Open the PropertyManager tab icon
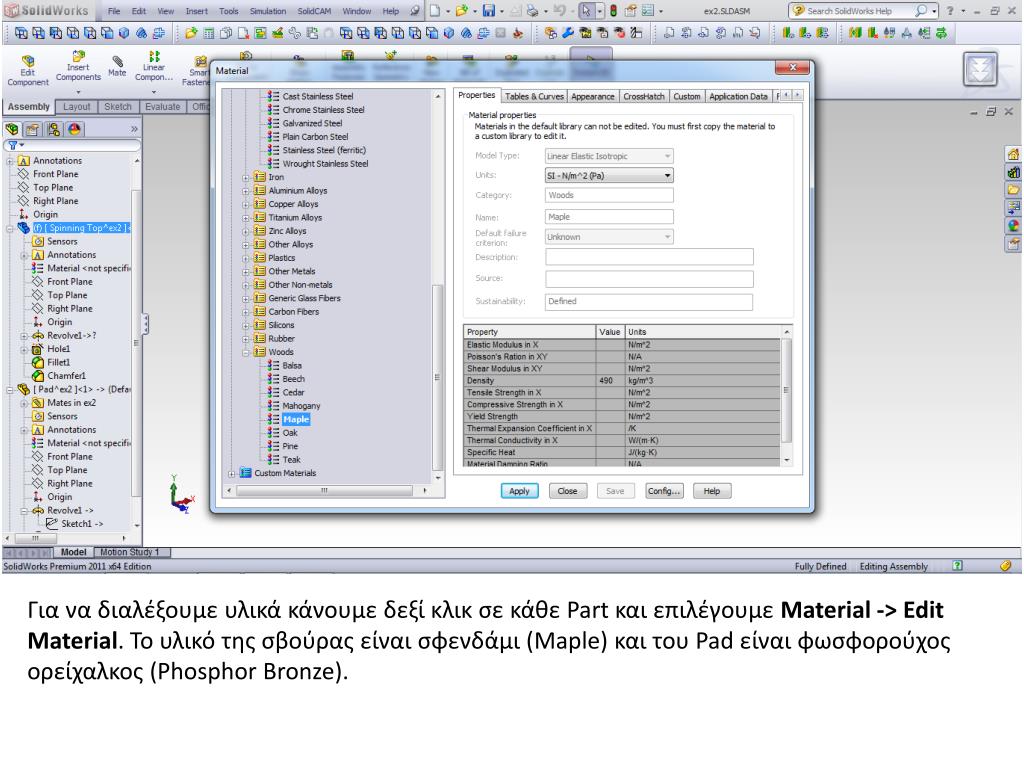The height and width of the screenshot is (768, 1024). [x=32, y=129]
